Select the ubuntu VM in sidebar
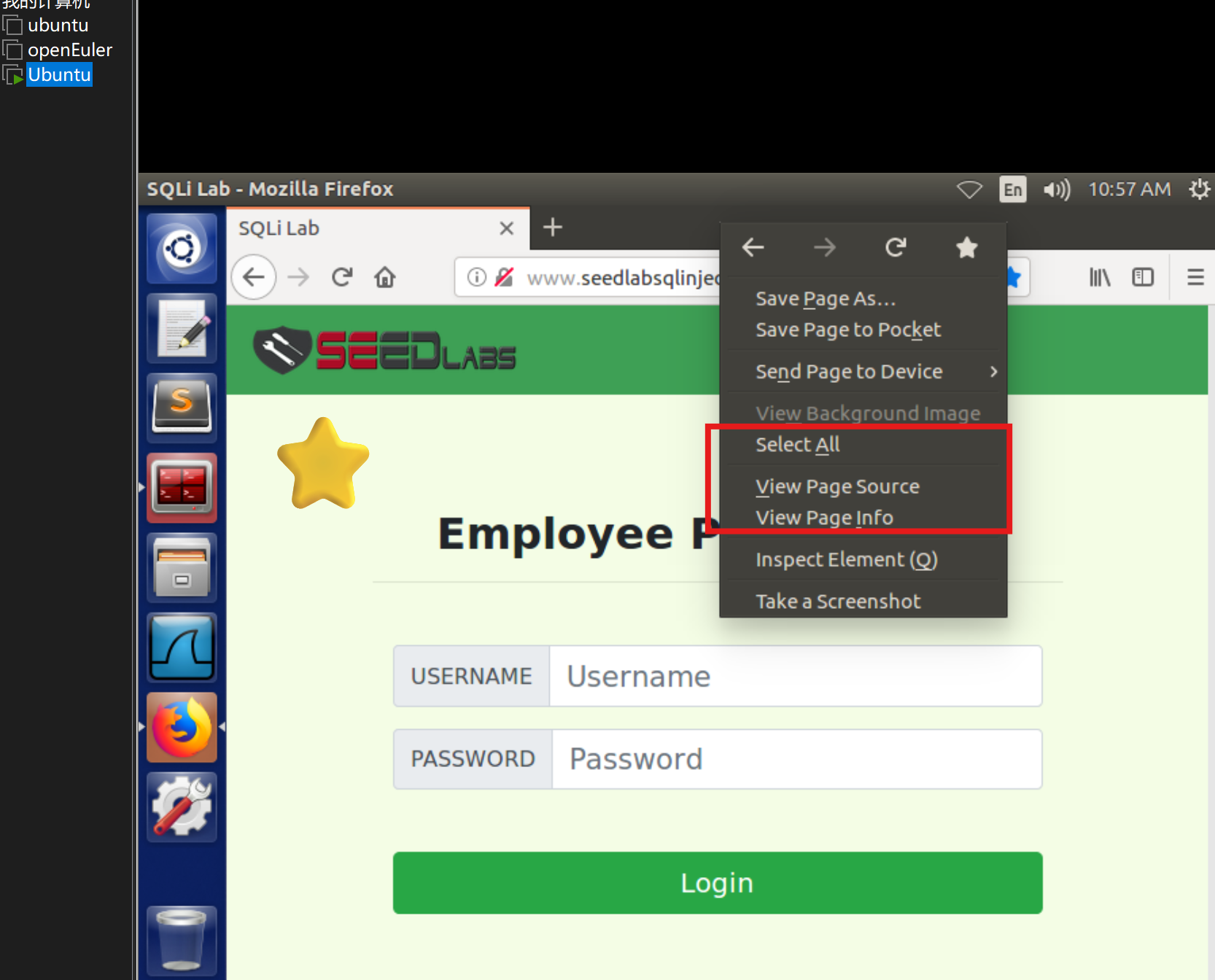 58,26
